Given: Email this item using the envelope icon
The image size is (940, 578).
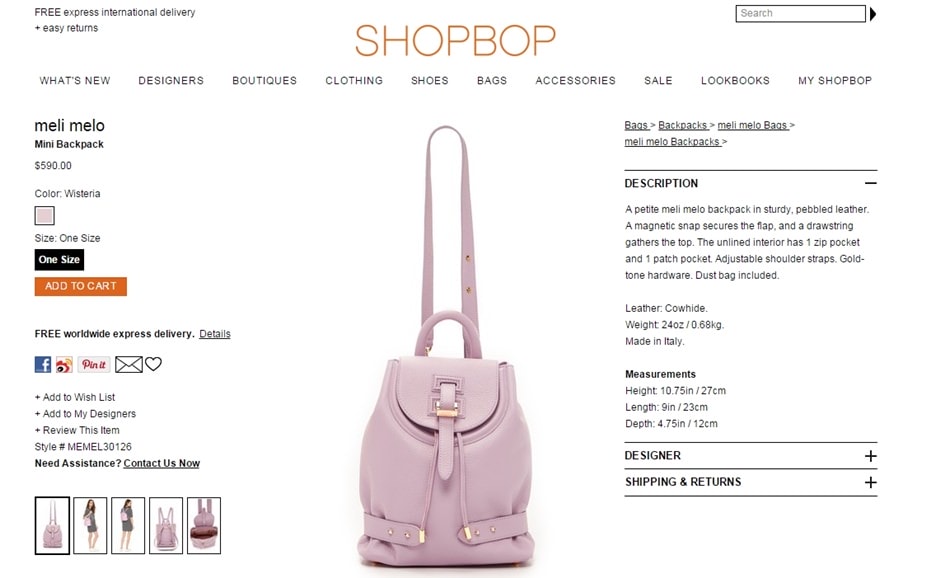Looking at the screenshot, I should (x=129, y=364).
